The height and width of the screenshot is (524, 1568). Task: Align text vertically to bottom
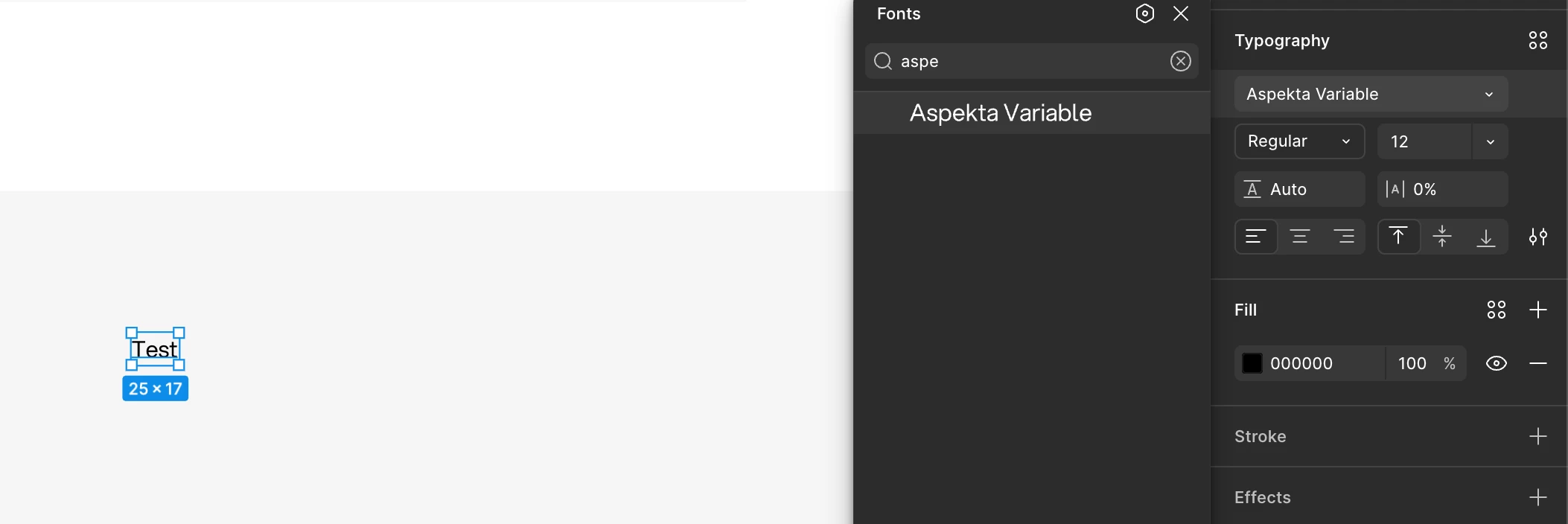coord(1486,237)
